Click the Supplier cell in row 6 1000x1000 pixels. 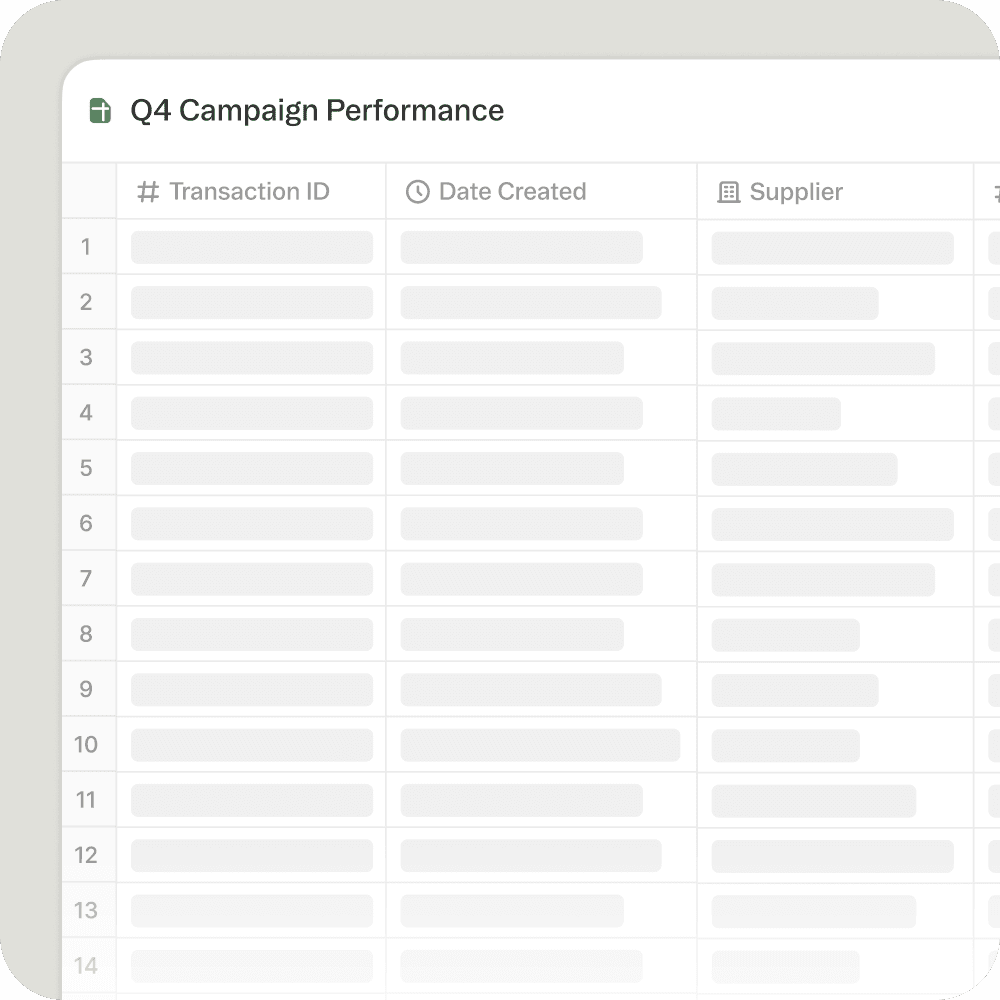(834, 524)
